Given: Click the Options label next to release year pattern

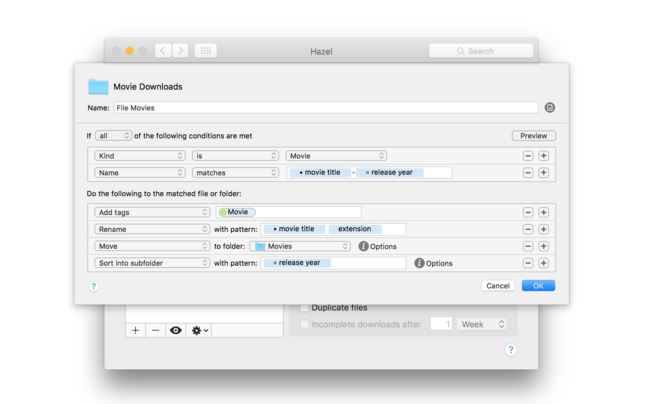Looking at the screenshot, I should [x=439, y=264].
